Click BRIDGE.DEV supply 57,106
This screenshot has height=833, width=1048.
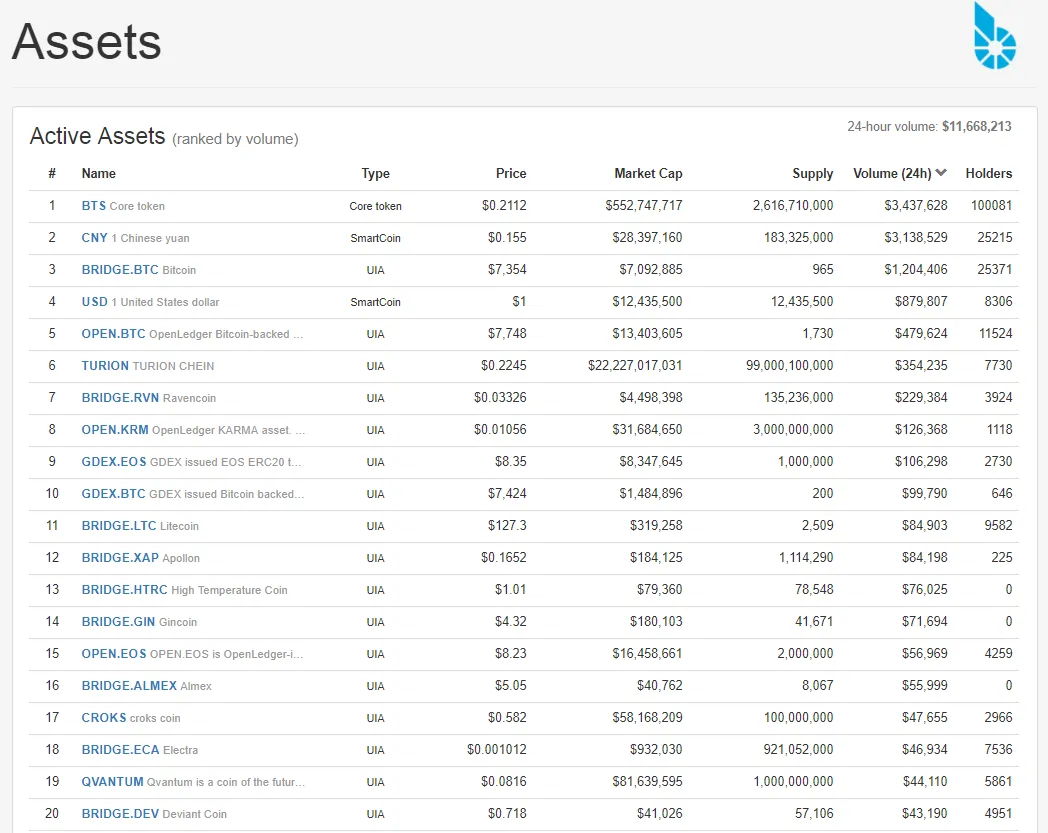coord(814,814)
